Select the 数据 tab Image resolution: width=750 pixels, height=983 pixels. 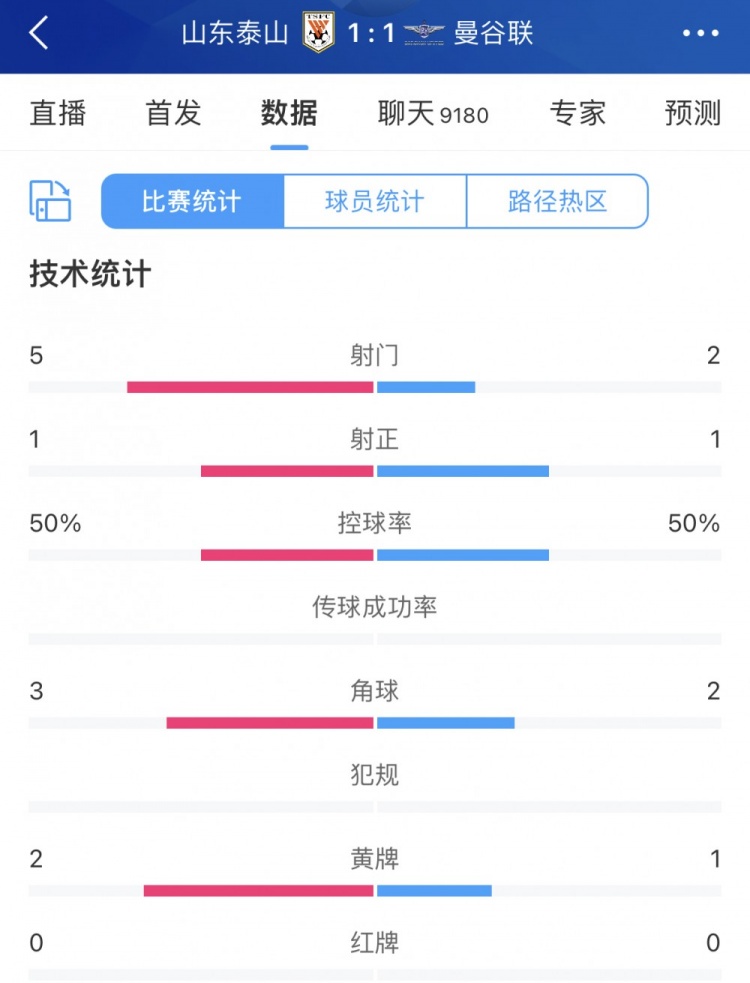pos(289,113)
